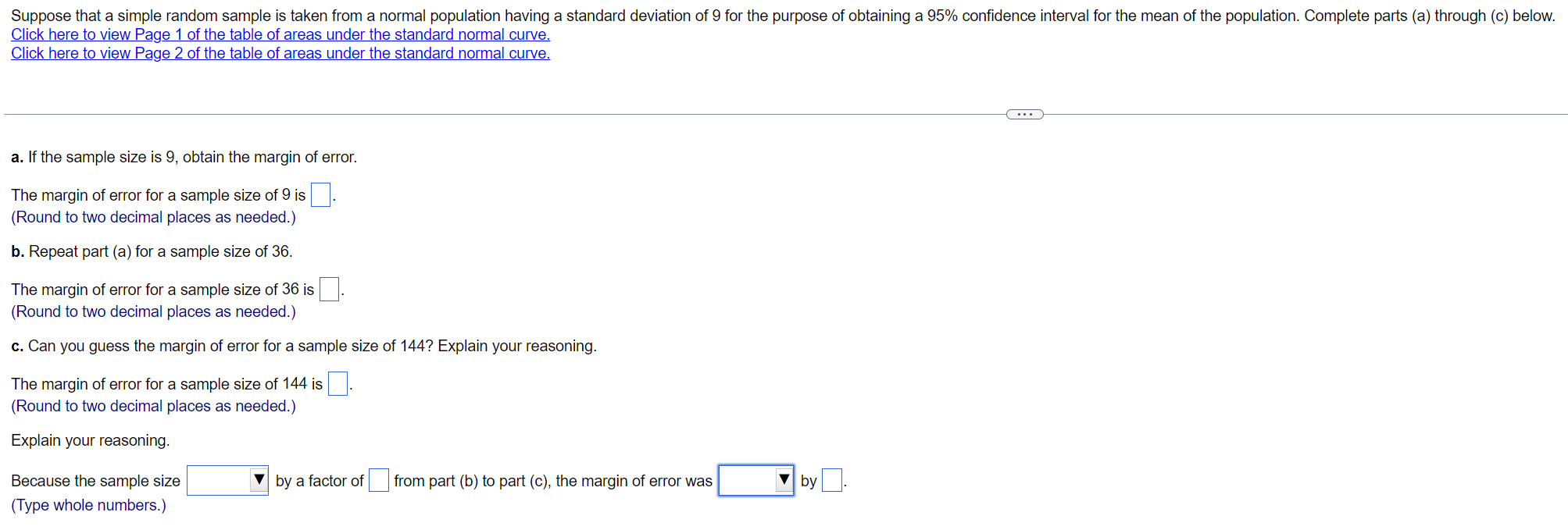This screenshot has width=1568, height=530.
Task: Click the final 'by' answer box
Action: (x=830, y=480)
